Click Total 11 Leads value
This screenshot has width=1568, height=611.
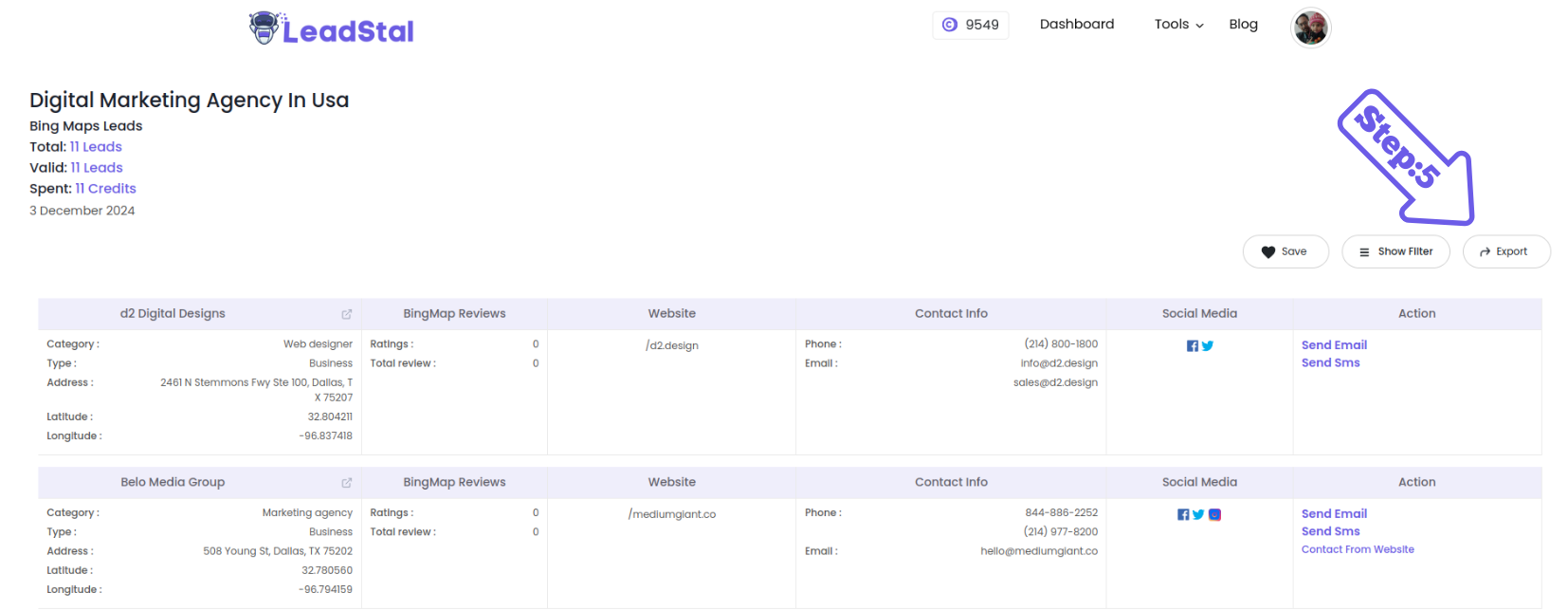point(96,147)
